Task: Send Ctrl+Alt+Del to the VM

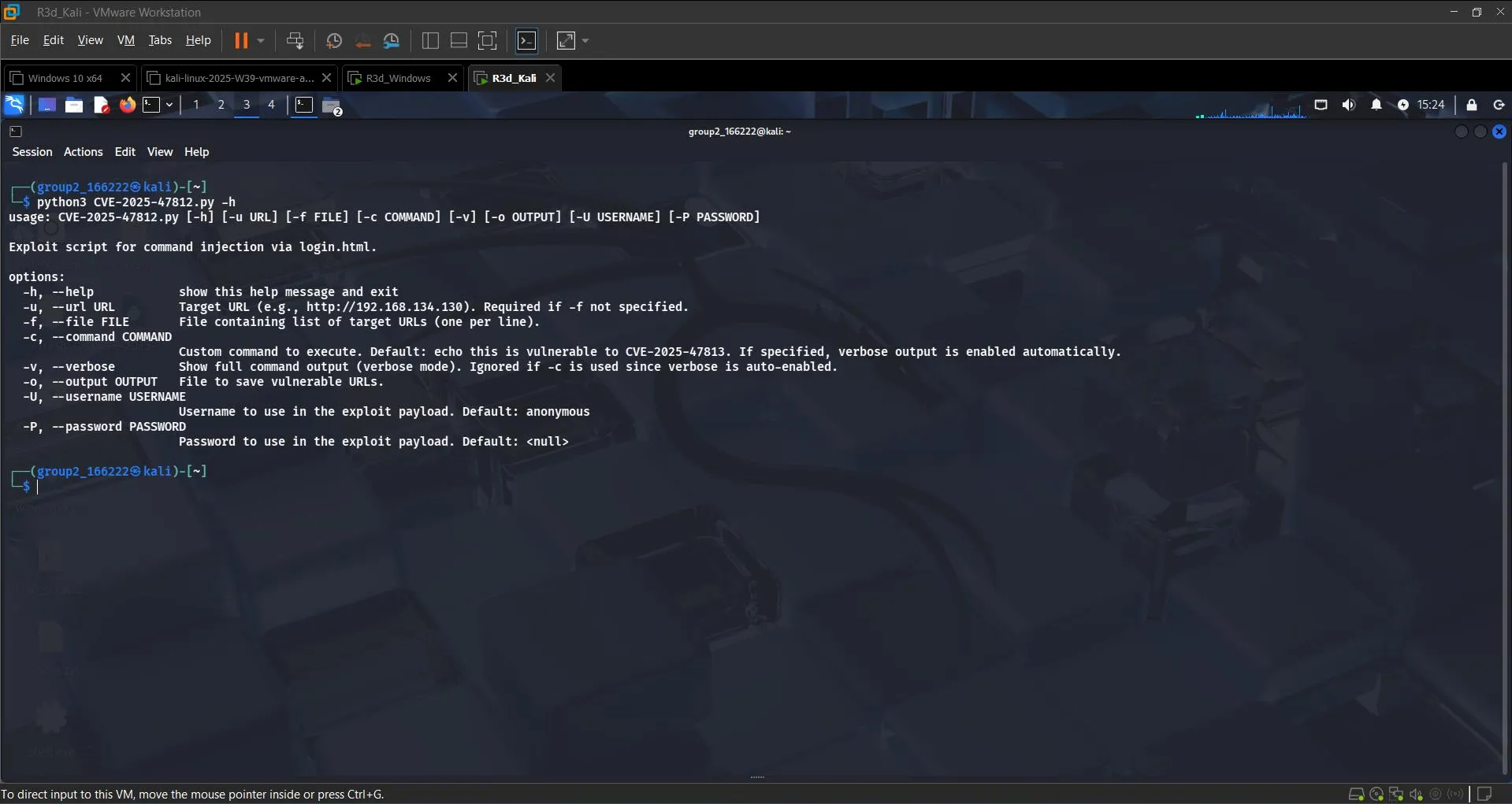Action: (x=295, y=41)
